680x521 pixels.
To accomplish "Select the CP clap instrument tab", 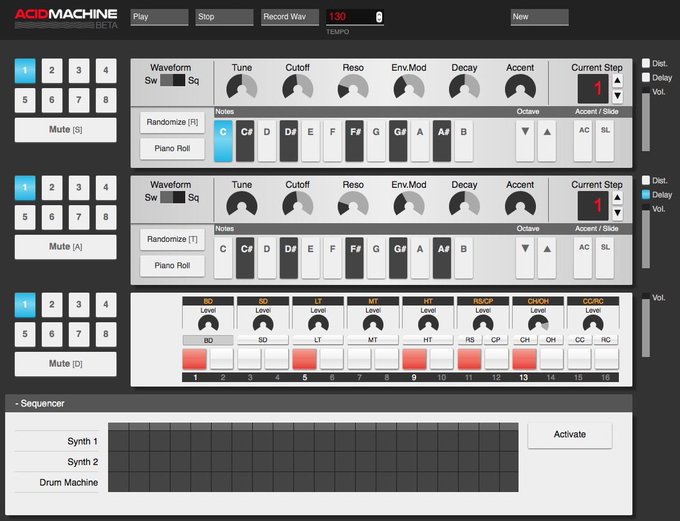I will coord(496,340).
